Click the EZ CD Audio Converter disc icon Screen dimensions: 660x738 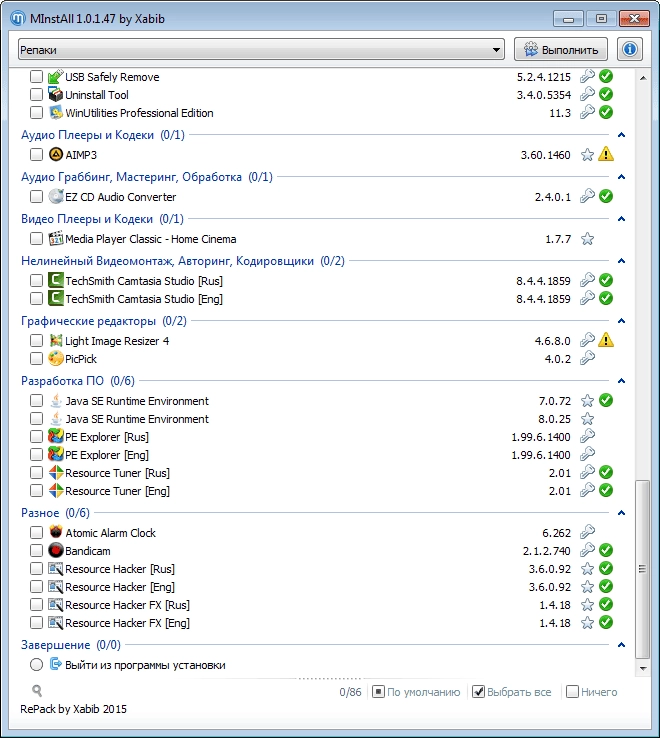56,196
